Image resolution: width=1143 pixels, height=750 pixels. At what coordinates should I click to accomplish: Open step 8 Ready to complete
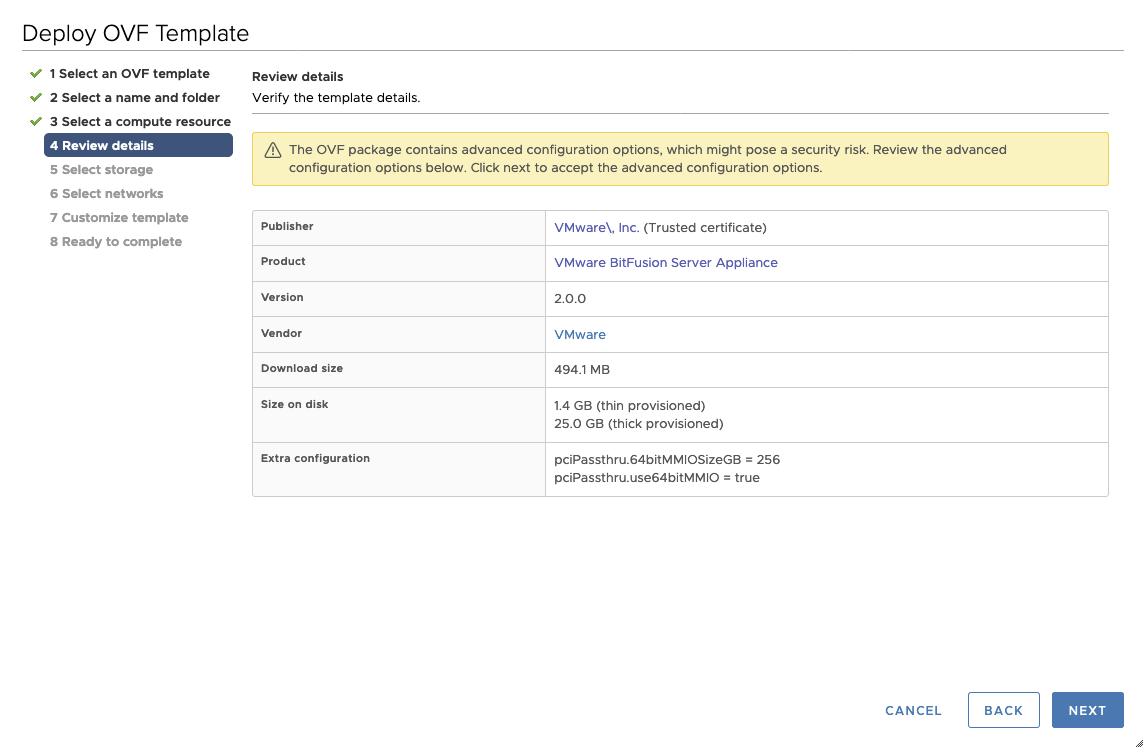click(116, 241)
